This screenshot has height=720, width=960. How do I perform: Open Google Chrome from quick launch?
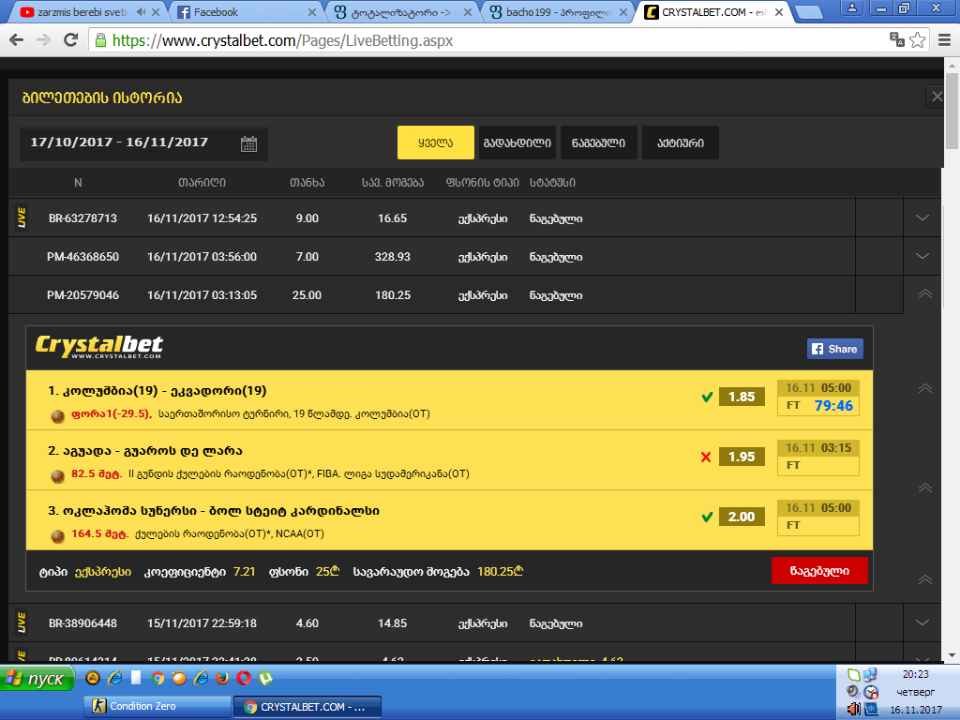point(158,678)
